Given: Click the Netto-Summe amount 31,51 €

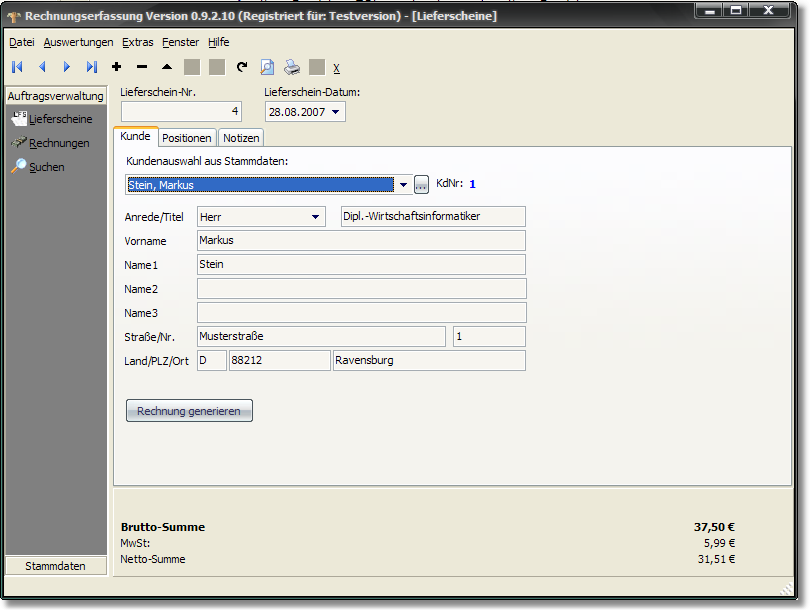Looking at the screenshot, I should click(x=716, y=559).
